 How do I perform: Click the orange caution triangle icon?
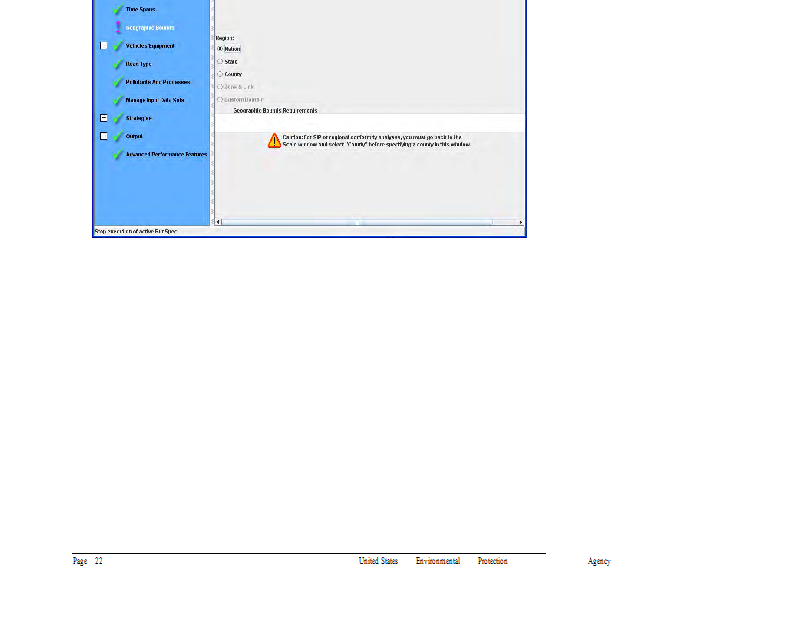click(274, 140)
